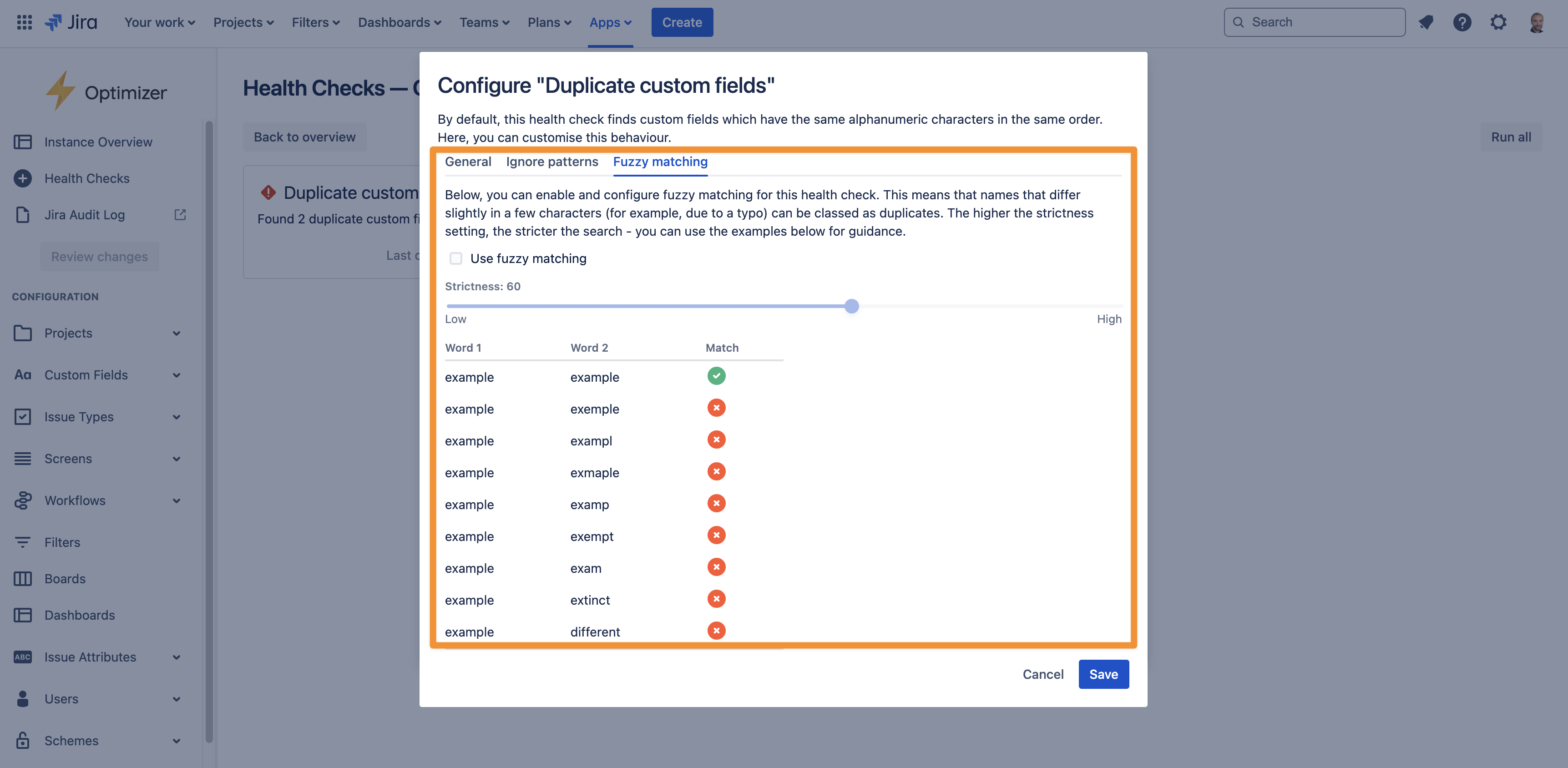Click the Strictness slider handle
The height and width of the screenshot is (768, 1568).
(x=851, y=306)
